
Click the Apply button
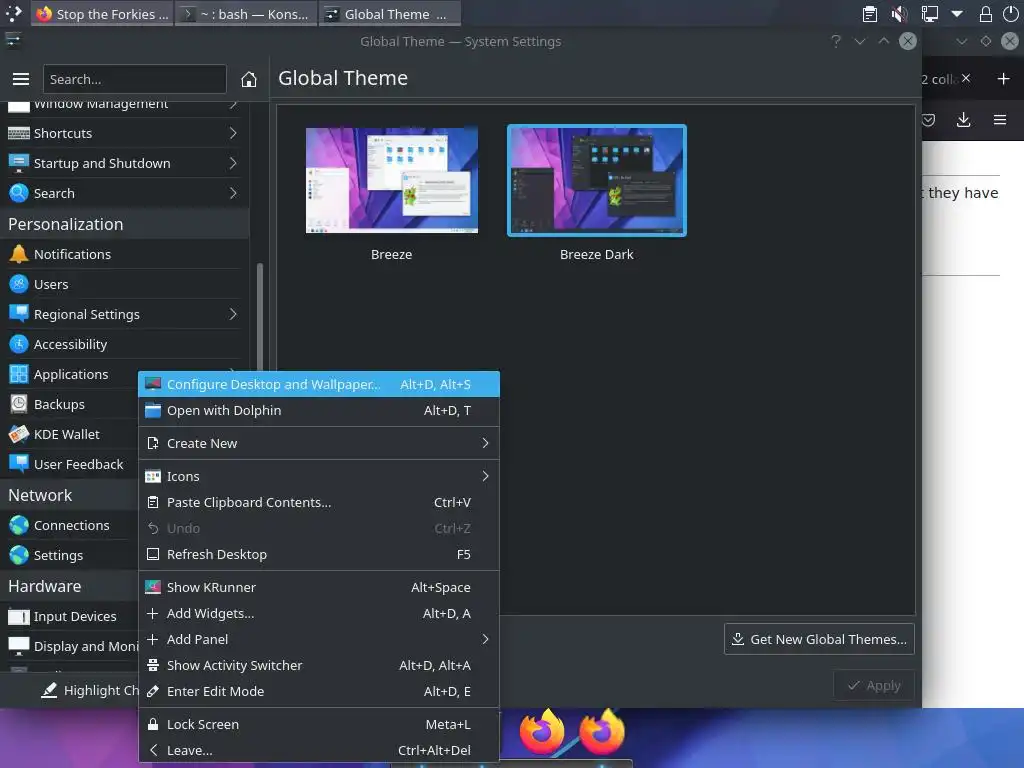[874, 686]
